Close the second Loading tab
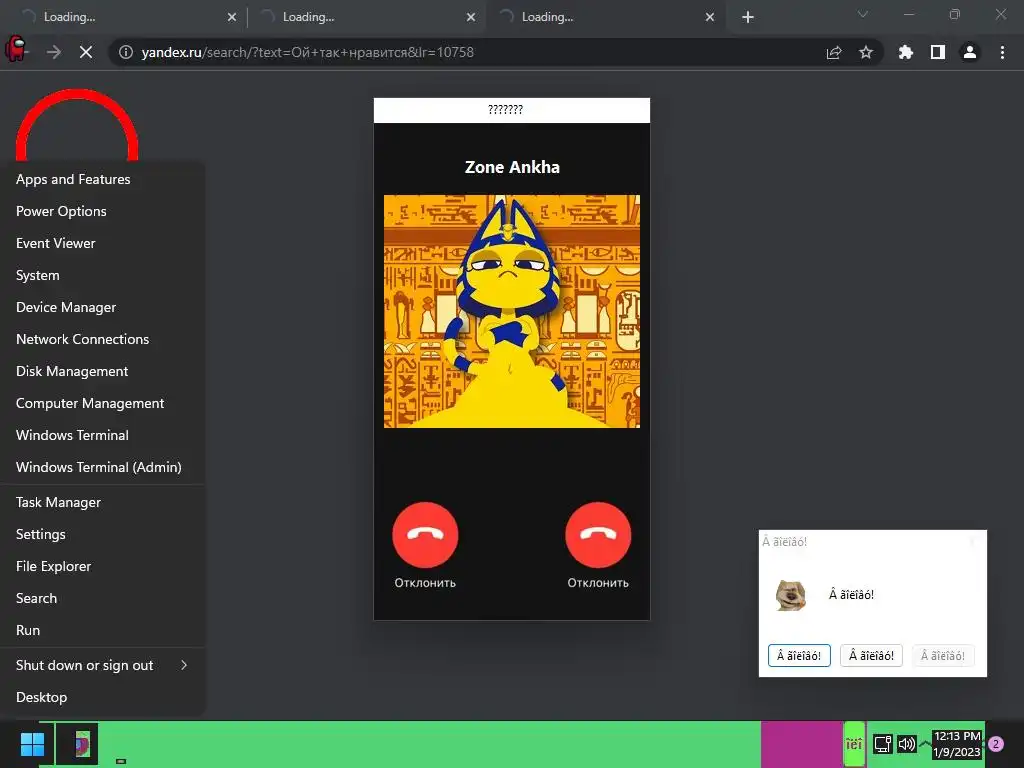This screenshot has width=1024, height=768. tap(471, 17)
